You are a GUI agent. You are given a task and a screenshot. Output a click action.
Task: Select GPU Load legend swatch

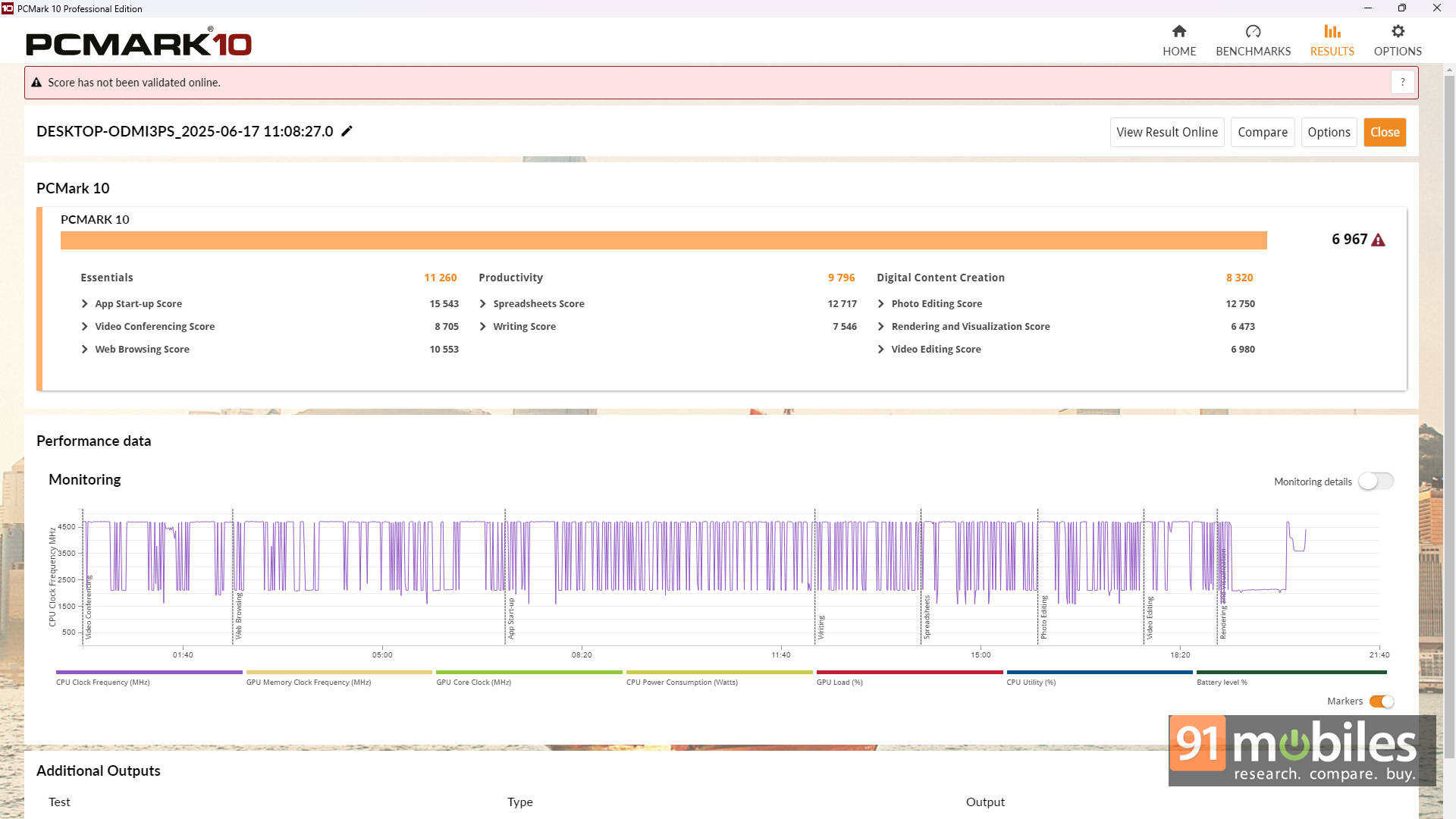pyautogui.click(x=909, y=672)
